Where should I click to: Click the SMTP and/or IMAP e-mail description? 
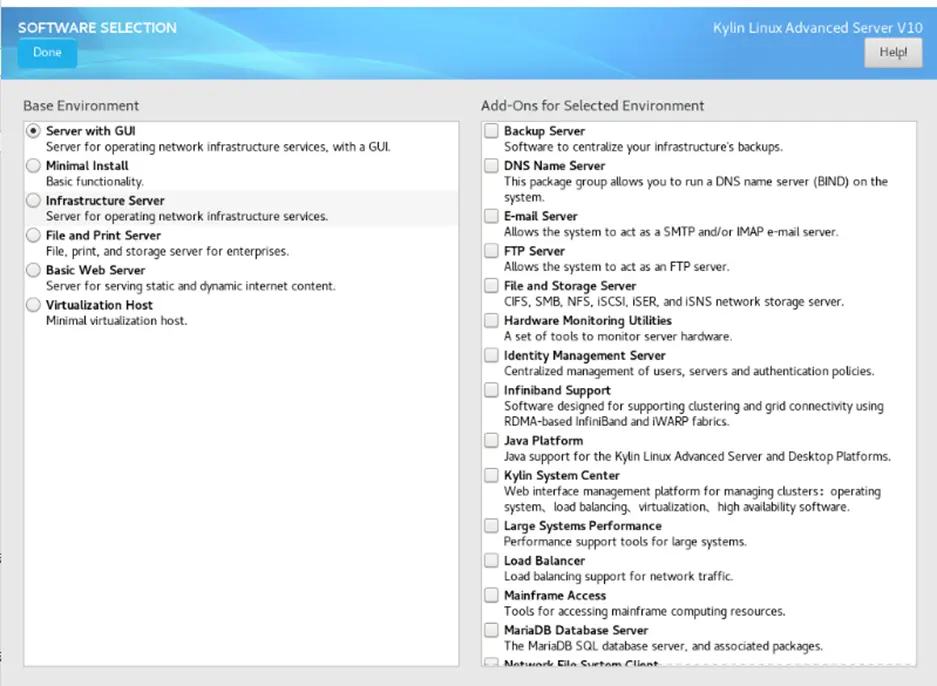coord(670,232)
